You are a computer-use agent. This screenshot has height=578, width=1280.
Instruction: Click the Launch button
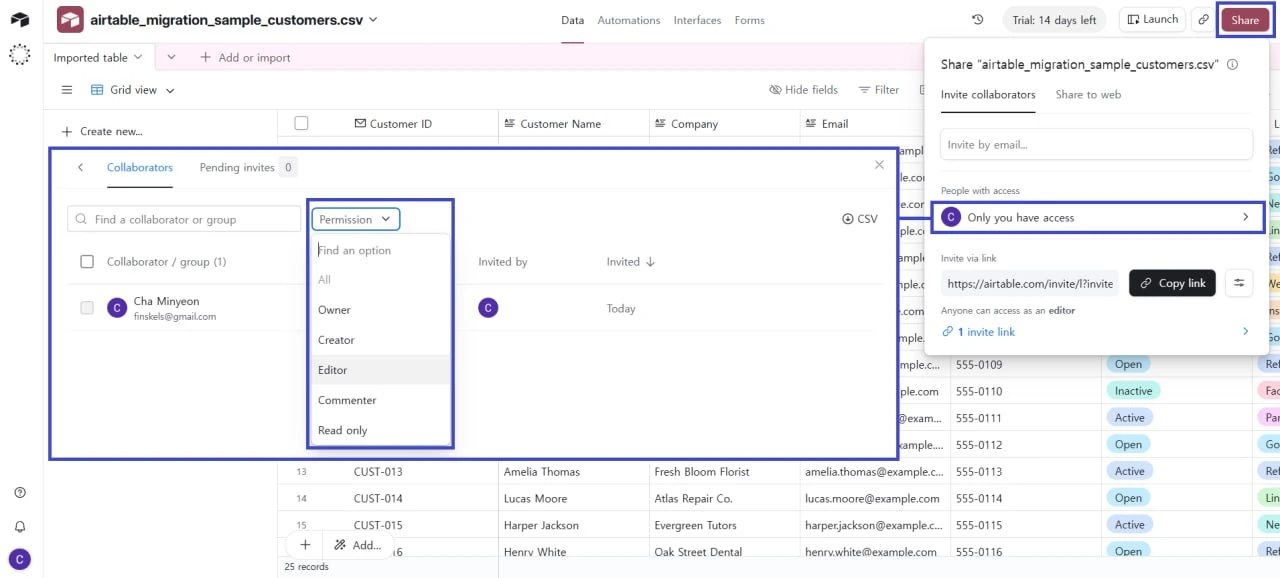(x=1152, y=20)
